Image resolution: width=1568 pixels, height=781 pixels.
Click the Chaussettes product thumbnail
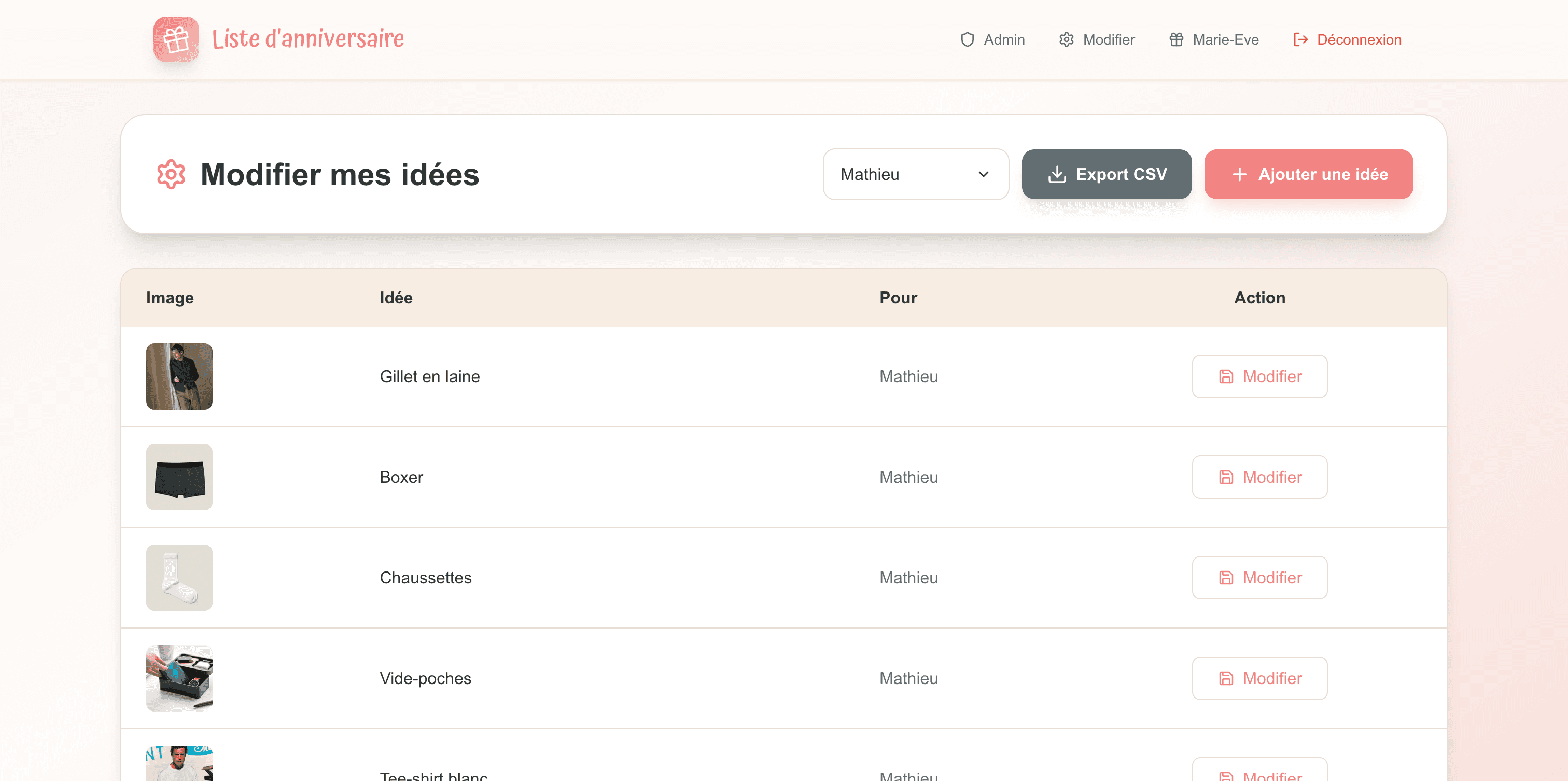(x=179, y=577)
